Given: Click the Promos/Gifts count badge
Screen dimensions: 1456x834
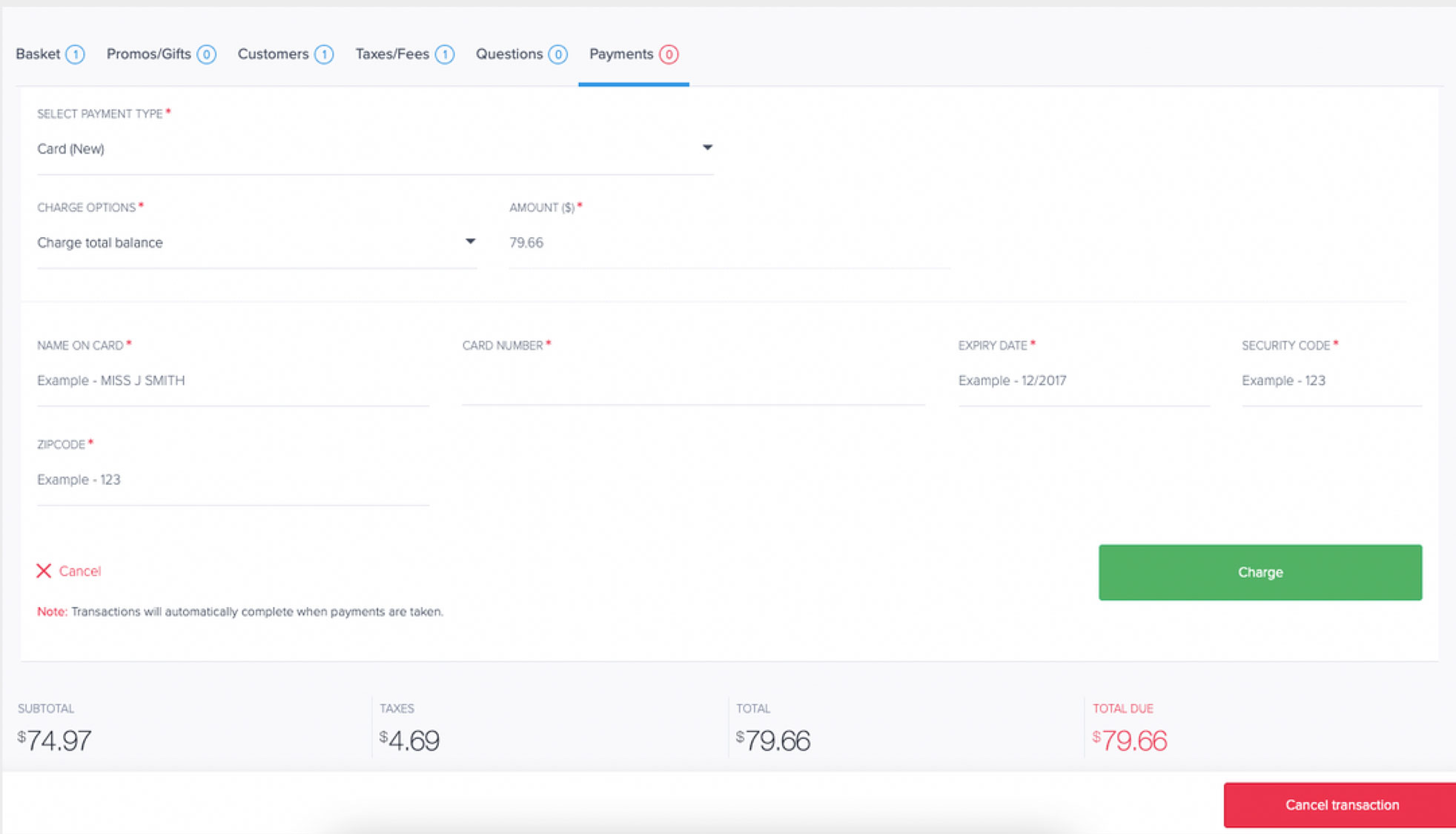Looking at the screenshot, I should (x=207, y=54).
